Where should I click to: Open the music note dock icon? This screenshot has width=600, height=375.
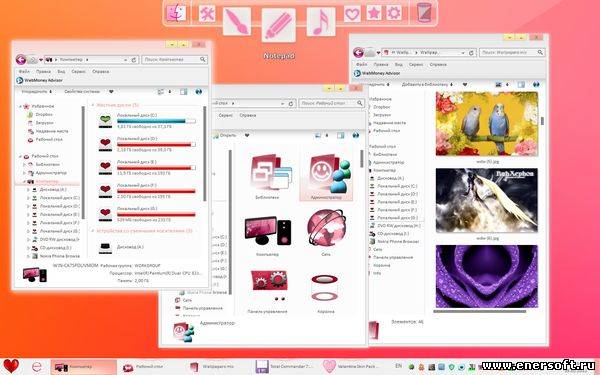coord(321,21)
